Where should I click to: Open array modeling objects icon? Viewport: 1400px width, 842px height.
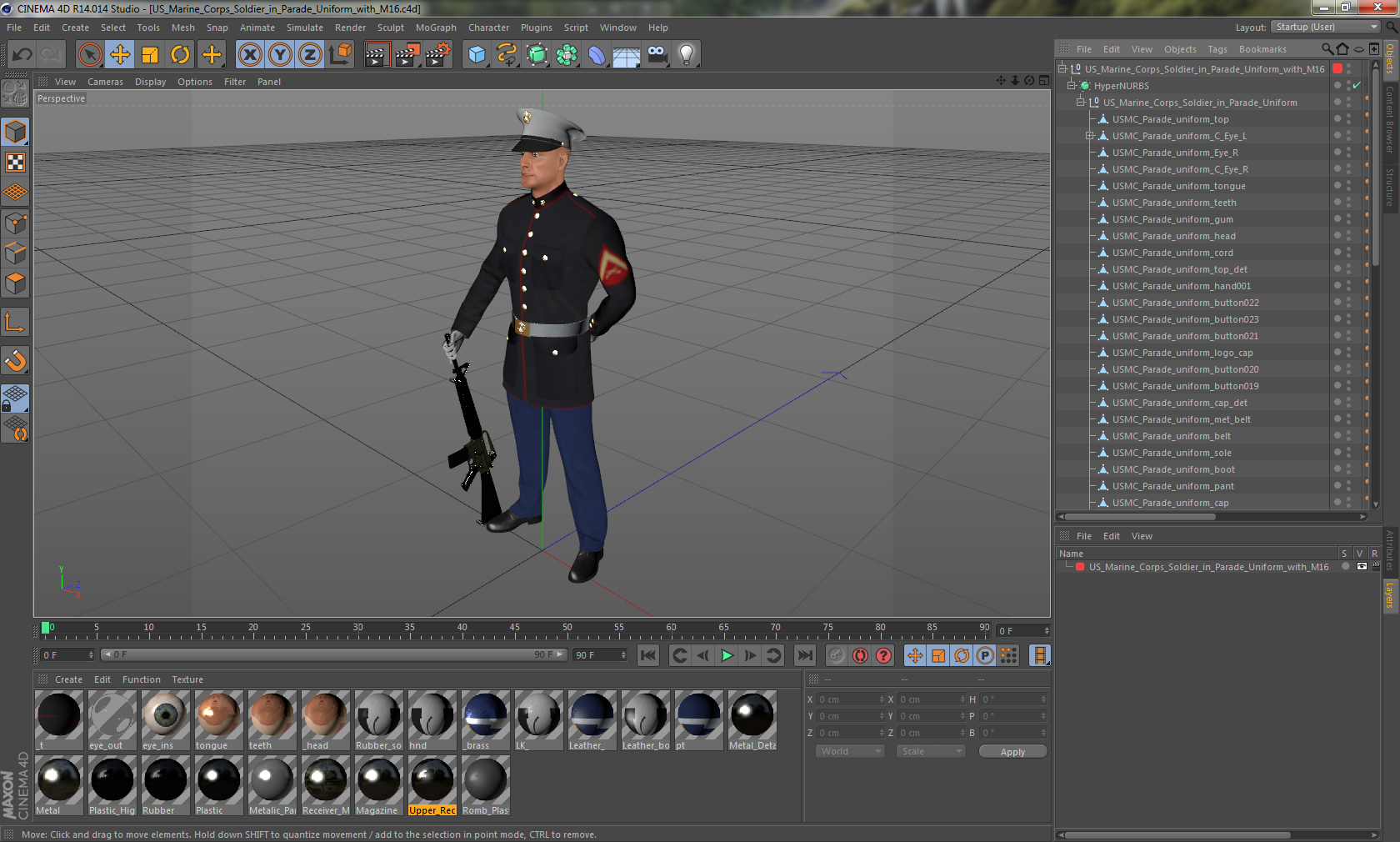point(567,55)
